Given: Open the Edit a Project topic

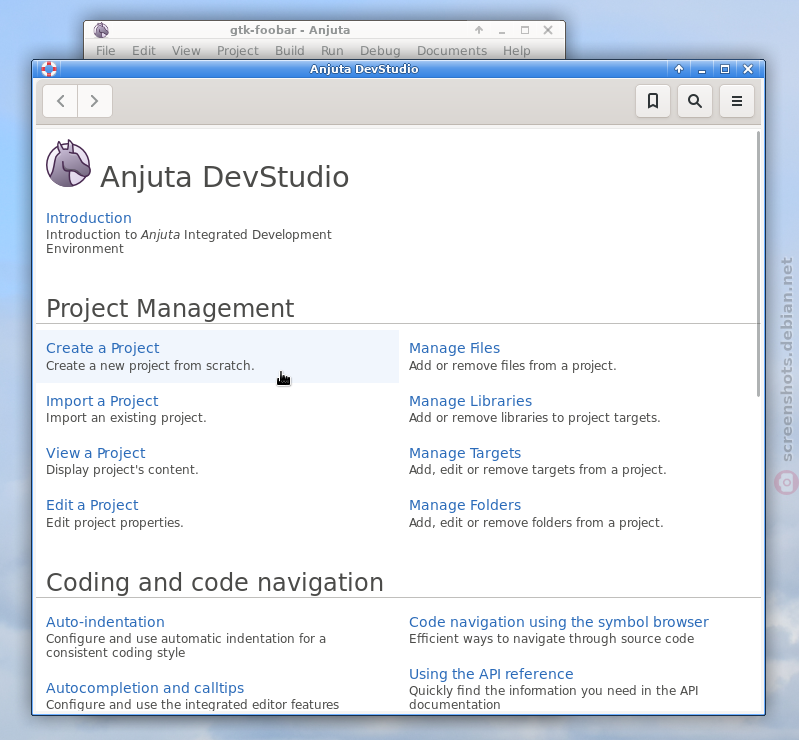Looking at the screenshot, I should pos(92,505).
